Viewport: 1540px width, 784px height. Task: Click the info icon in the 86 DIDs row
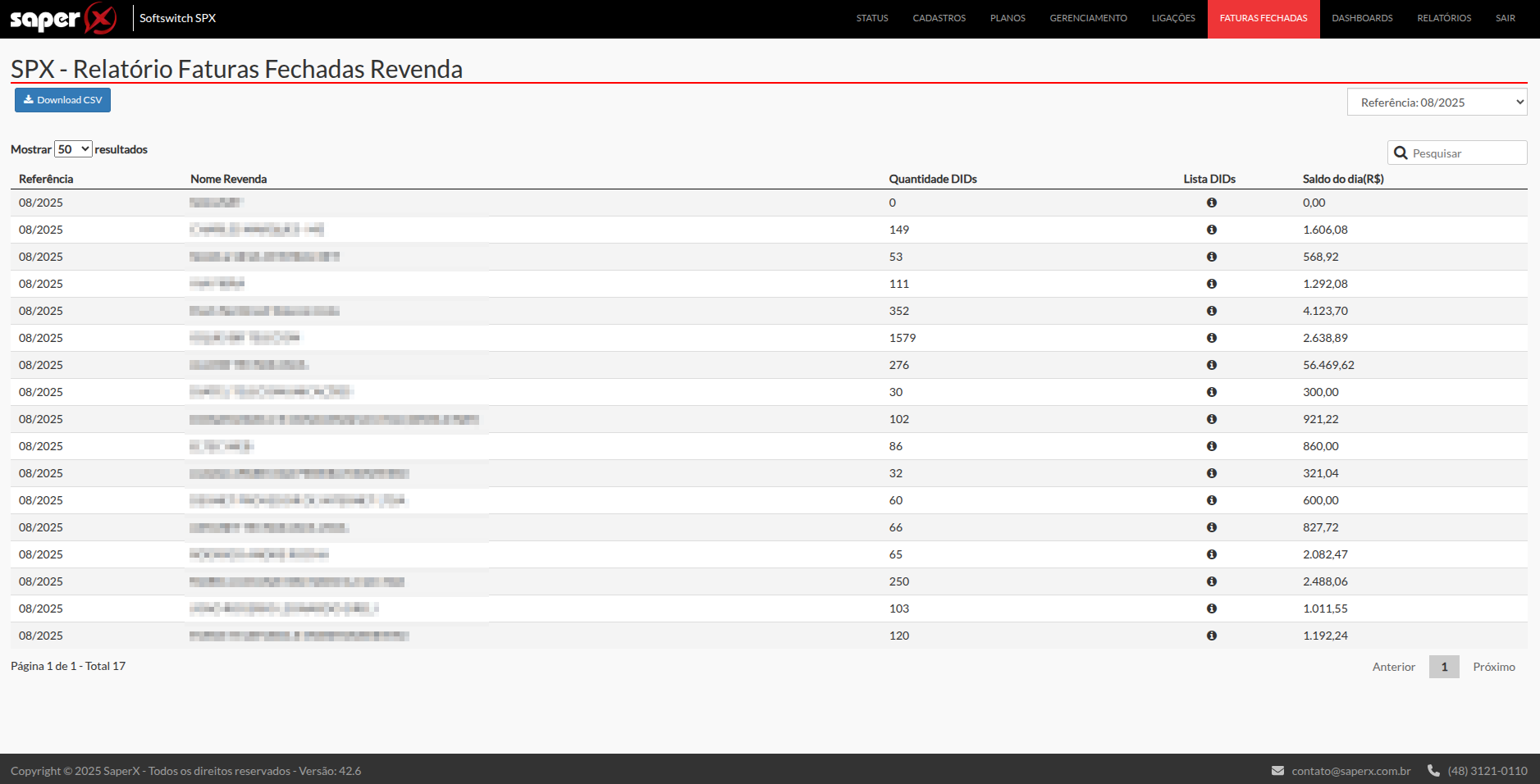[1211, 446]
